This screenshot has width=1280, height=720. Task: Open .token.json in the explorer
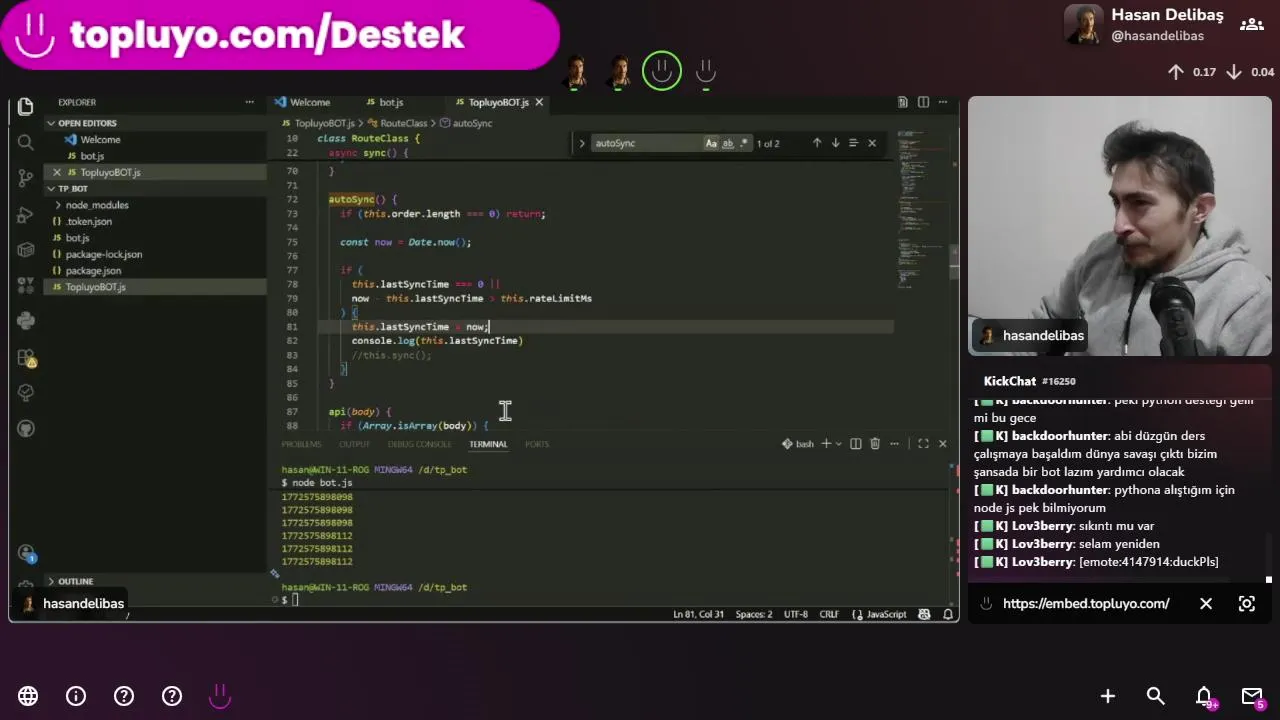pos(155,221)
